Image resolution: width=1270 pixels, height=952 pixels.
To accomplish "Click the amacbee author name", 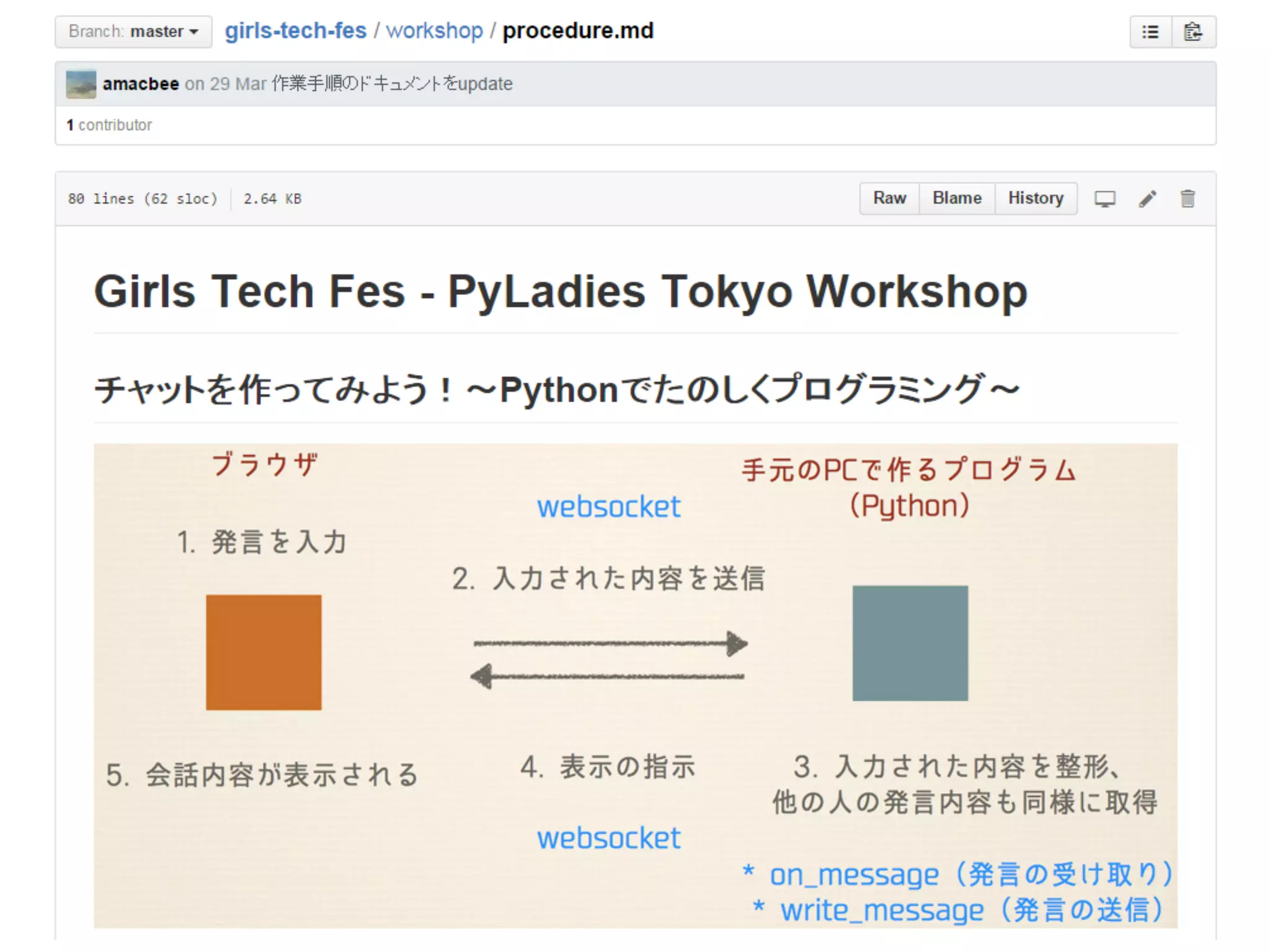I will [x=141, y=84].
